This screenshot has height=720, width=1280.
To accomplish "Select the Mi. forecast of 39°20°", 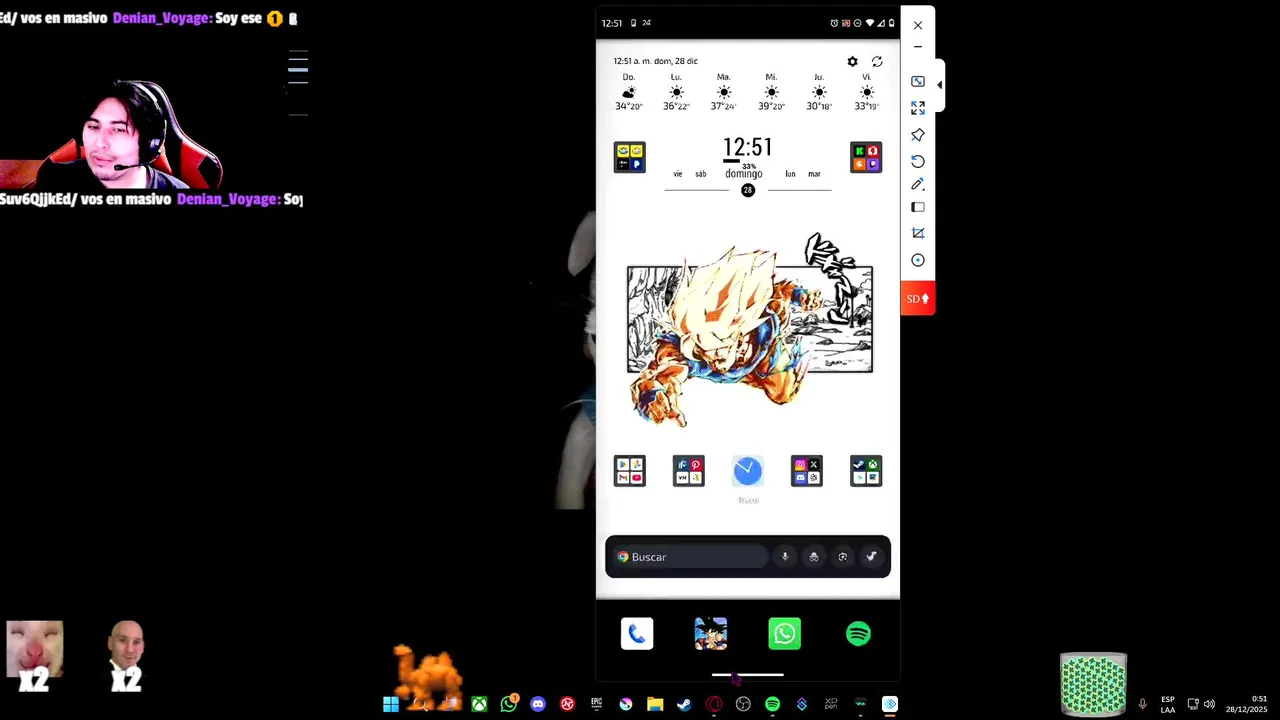I will 771,92.
